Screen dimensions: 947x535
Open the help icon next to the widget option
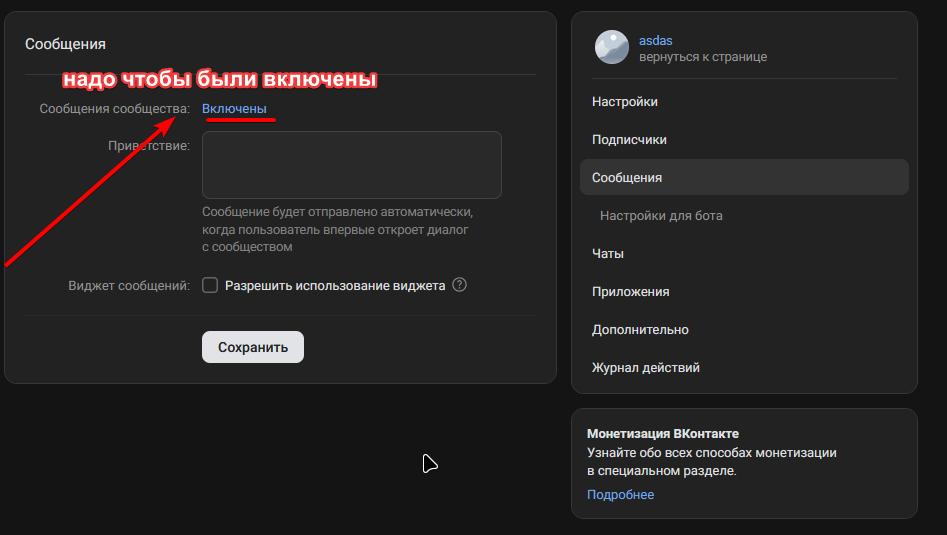460,285
